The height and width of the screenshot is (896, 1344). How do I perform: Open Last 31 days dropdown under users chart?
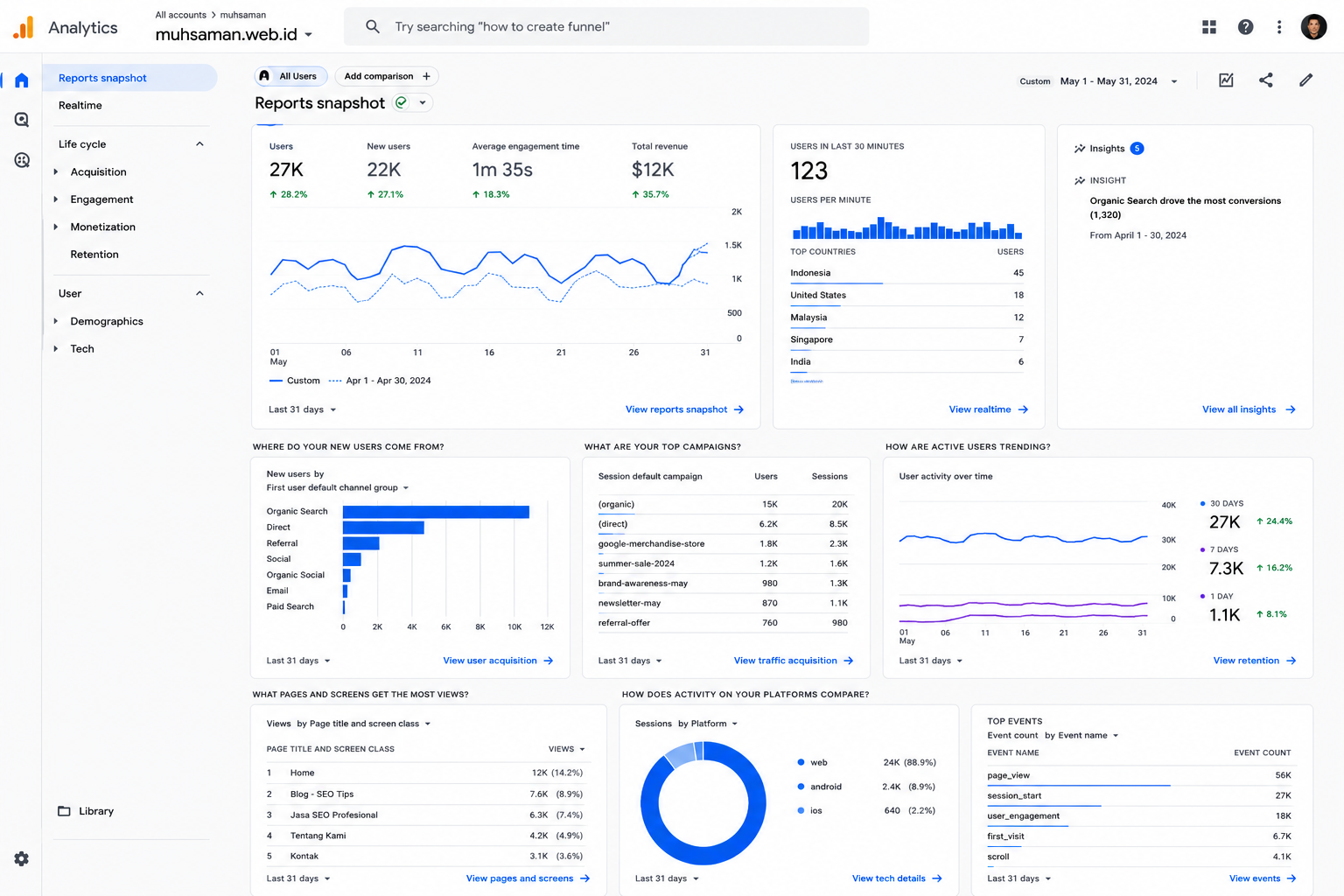click(x=303, y=409)
